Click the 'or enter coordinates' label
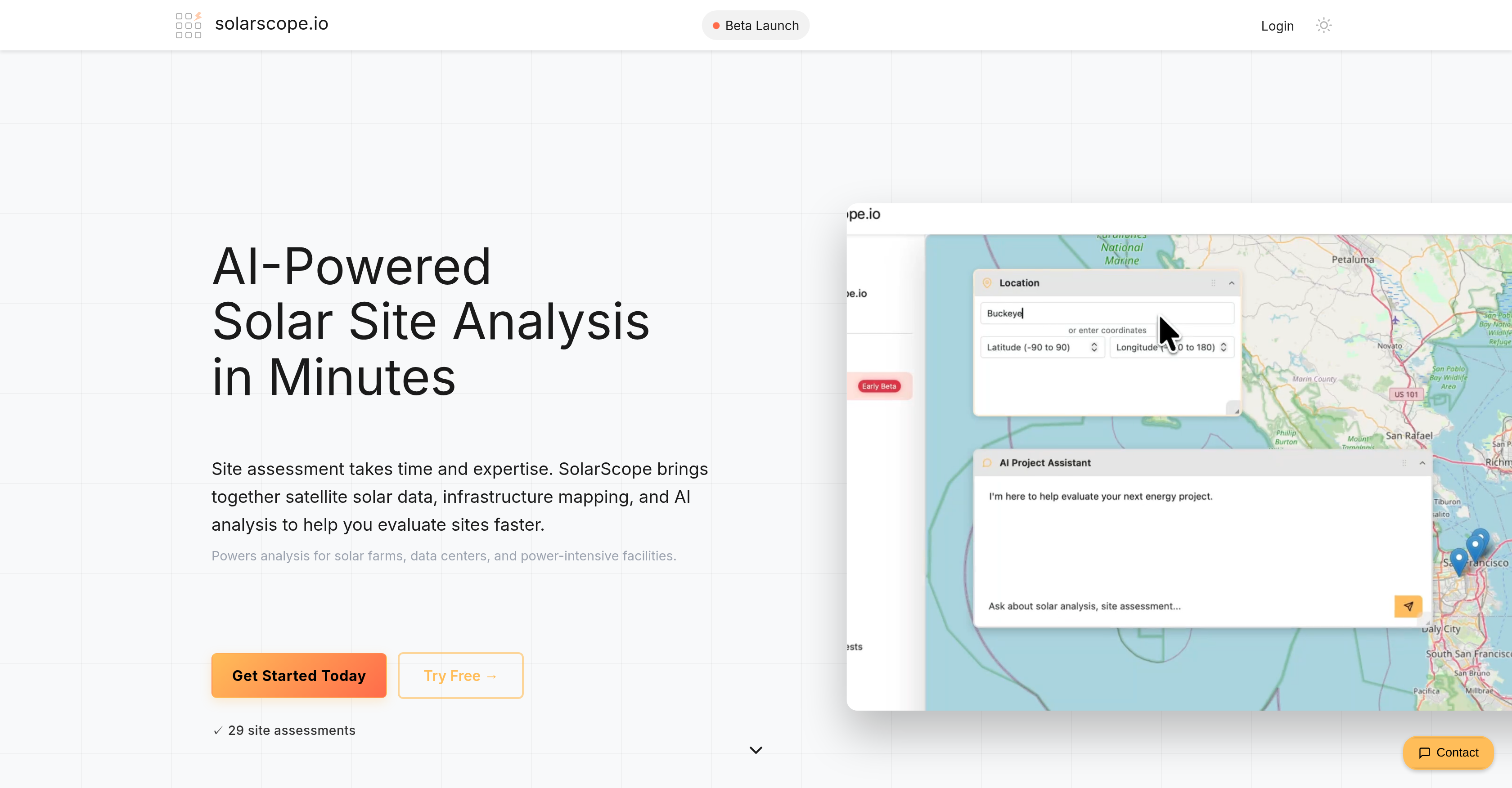Screen dimensions: 1512x788 1107,330
